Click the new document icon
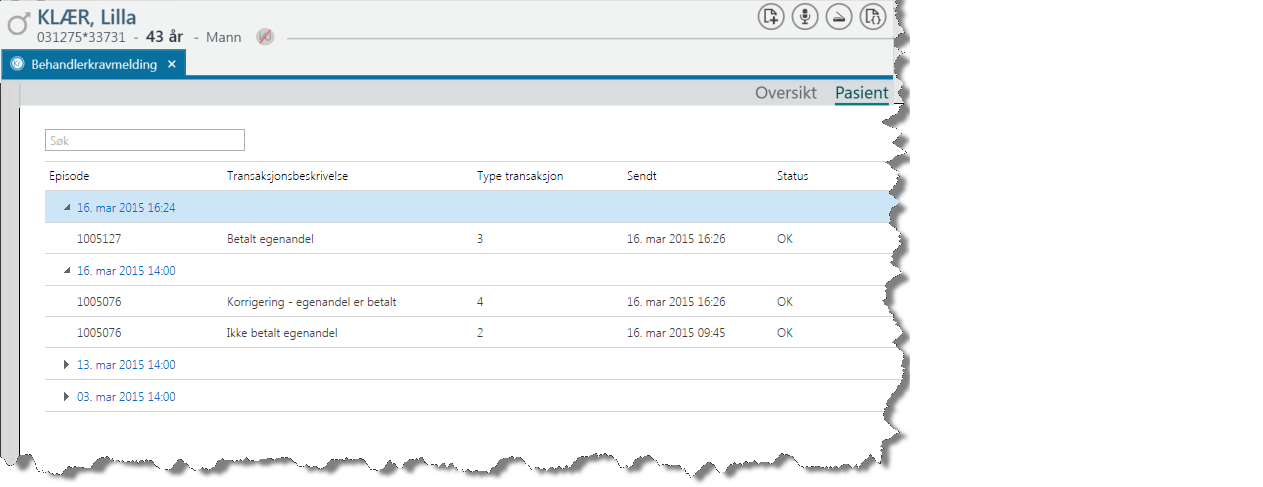Viewport: 1263px width, 487px height. tap(771, 17)
